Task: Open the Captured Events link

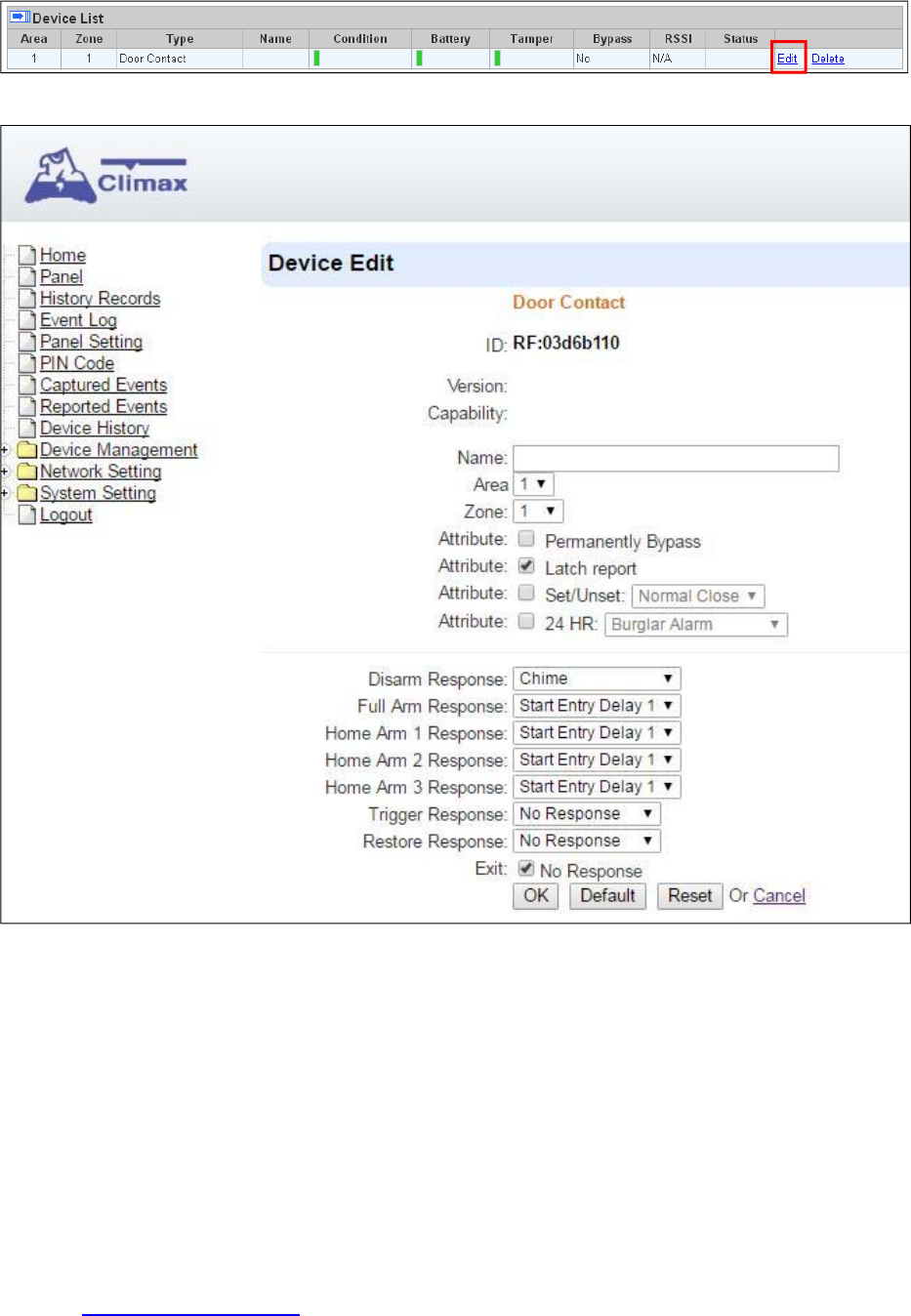Action: [104, 385]
